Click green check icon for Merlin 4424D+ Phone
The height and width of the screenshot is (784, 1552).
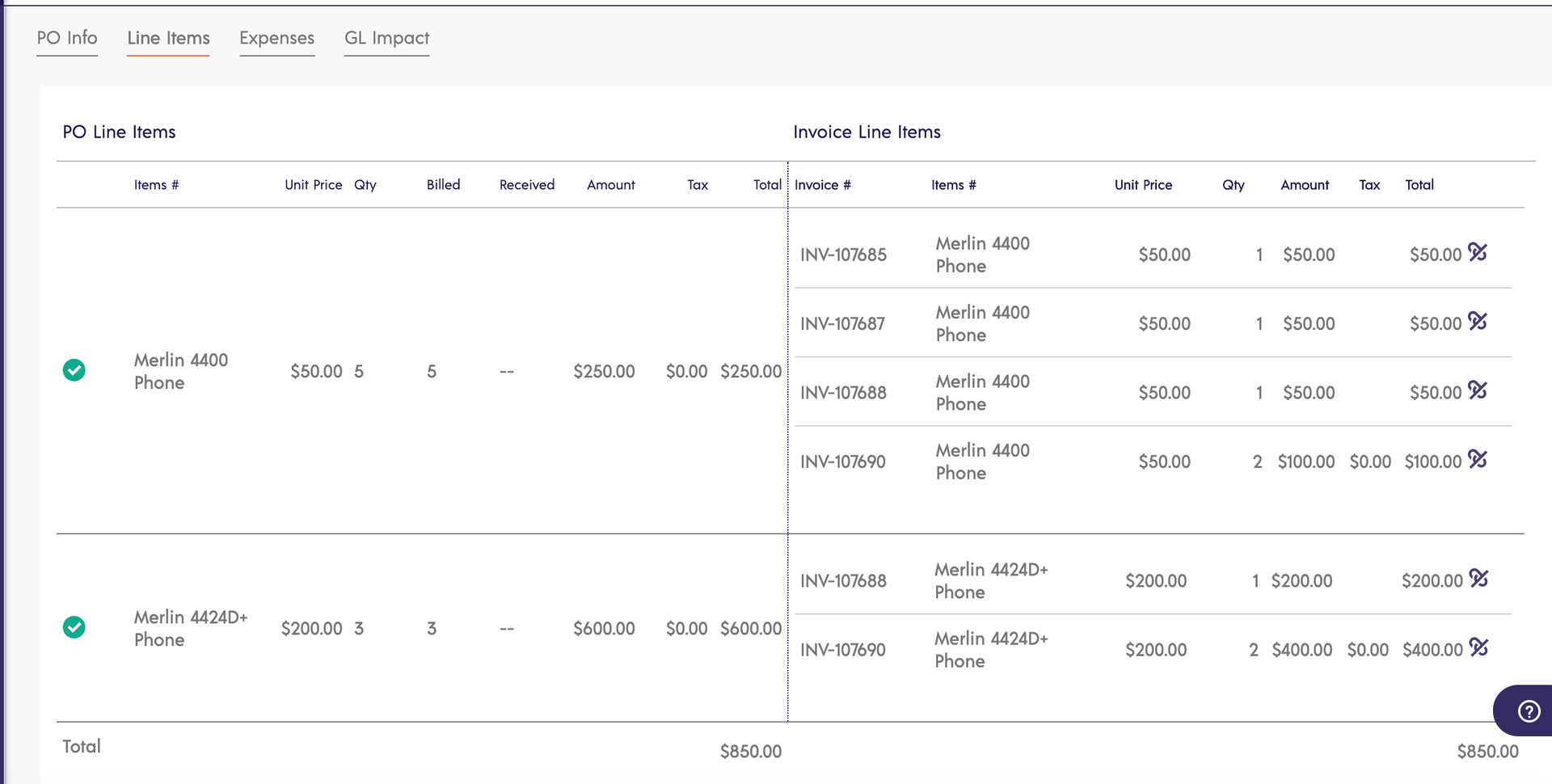tap(74, 627)
